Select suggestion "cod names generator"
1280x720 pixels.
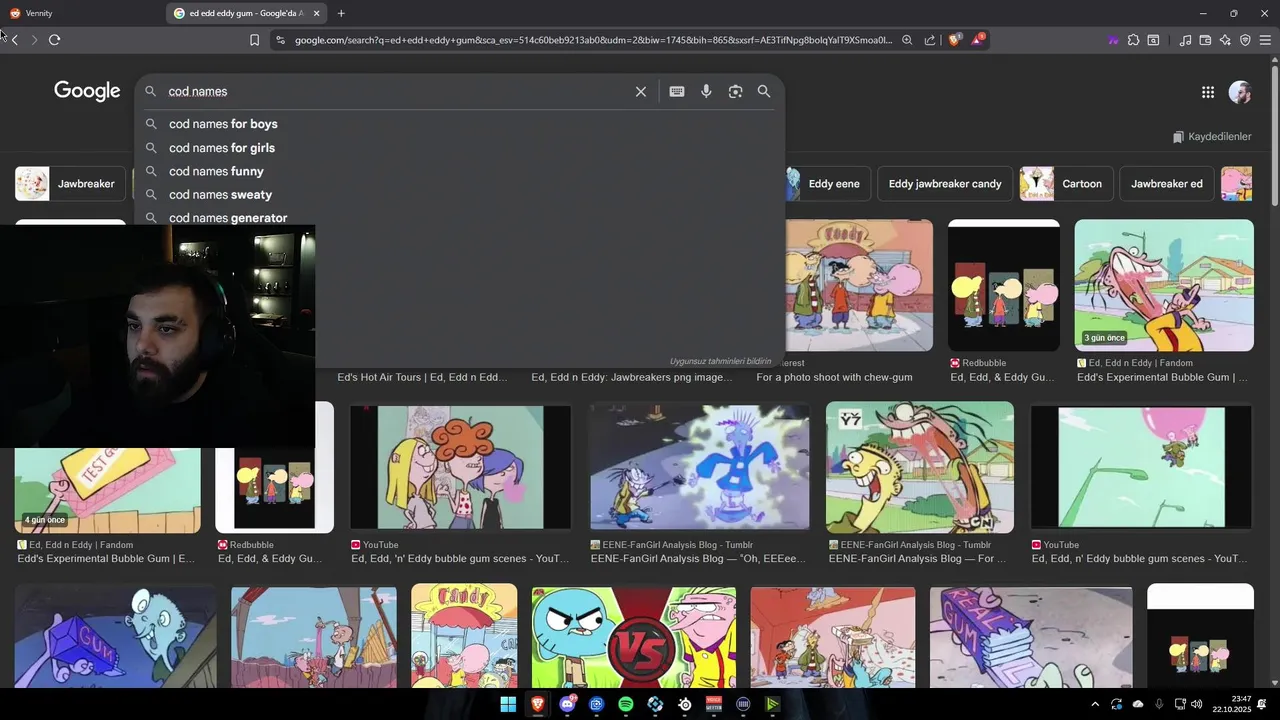[460, 216]
